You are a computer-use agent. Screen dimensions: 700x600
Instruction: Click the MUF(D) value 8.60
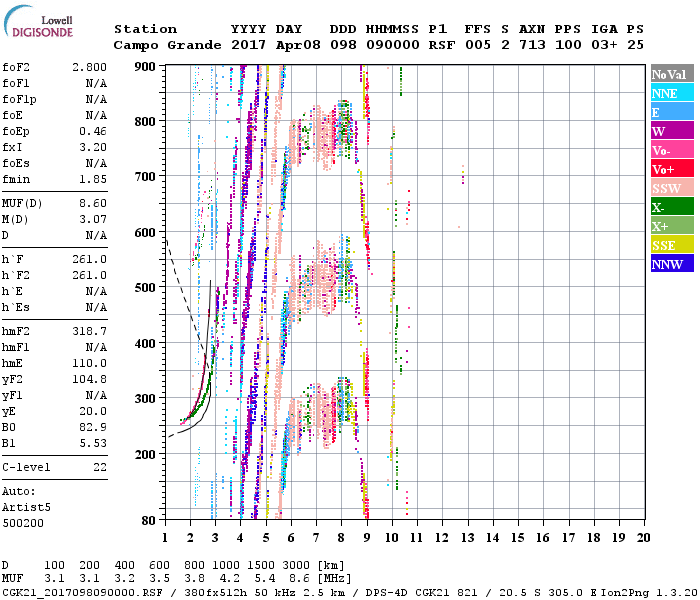click(x=92, y=203)
